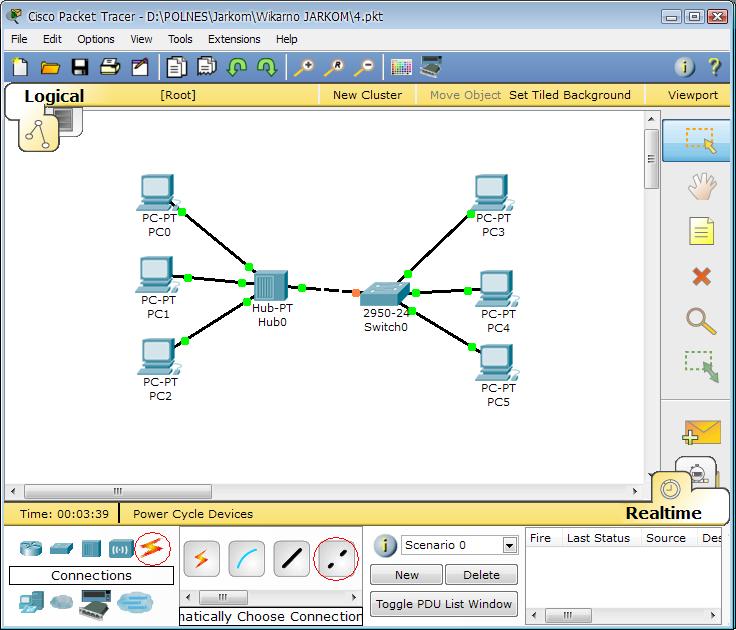Open the File menu
736x630 pixels.
pos(19,39)
